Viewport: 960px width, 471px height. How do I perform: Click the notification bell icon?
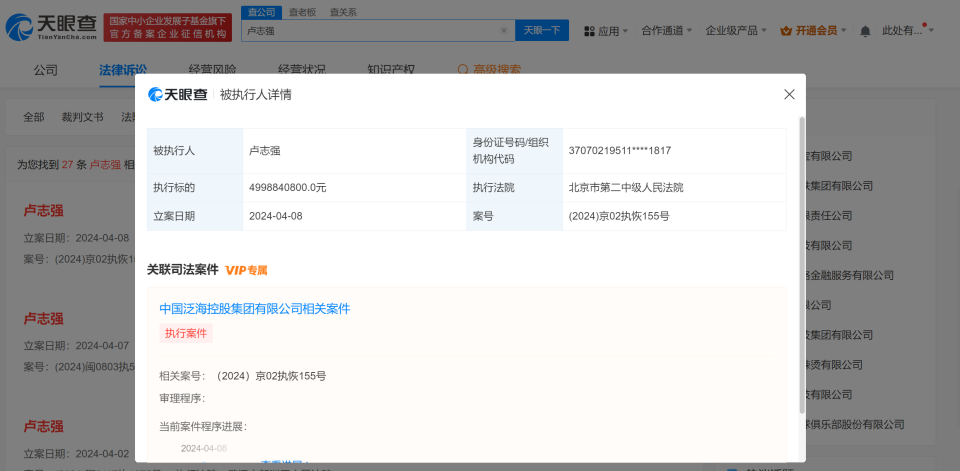[x=865, y=31]
